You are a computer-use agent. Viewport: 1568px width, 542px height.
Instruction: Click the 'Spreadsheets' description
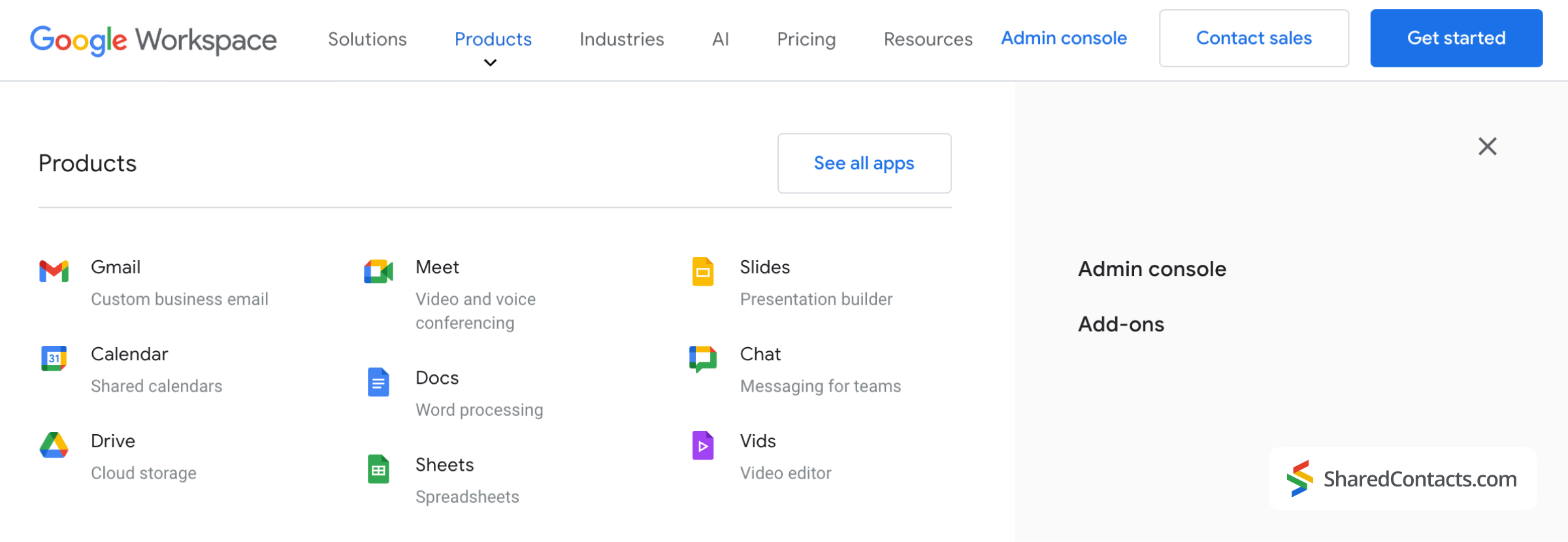click(x=467, y=496)
